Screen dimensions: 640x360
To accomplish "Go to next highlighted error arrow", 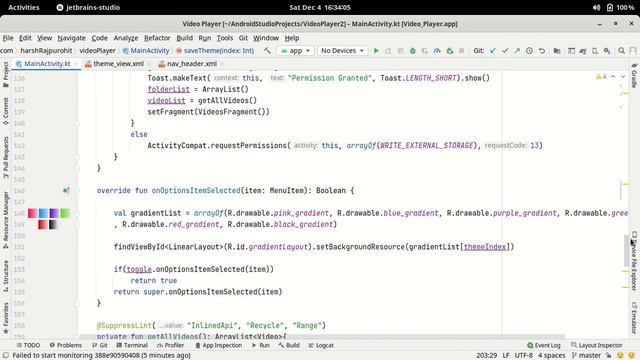I will pyautogui.click(x=623, y=77).
